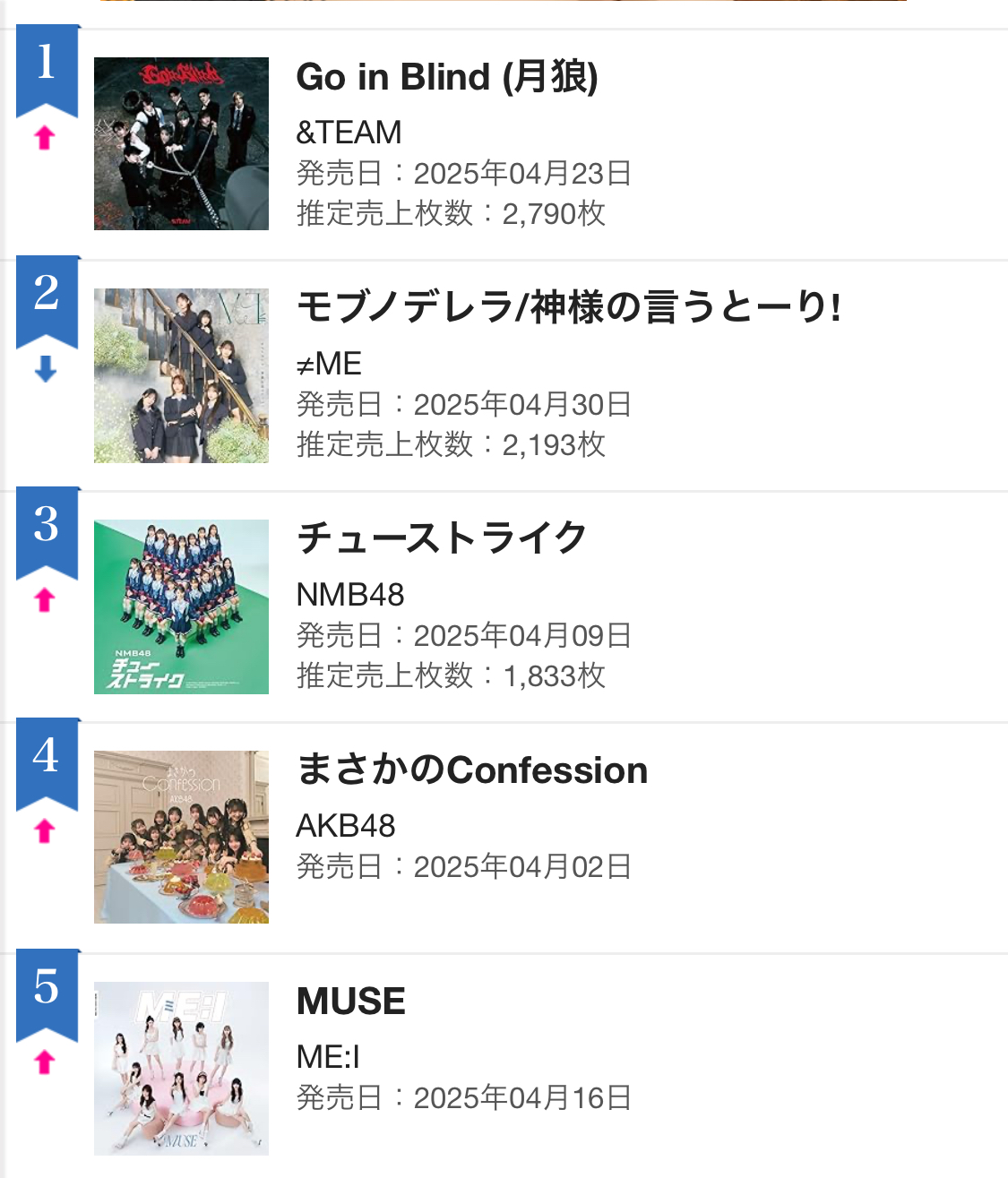
Task: Click the rank 2 blue ribbon badge
Action: pos(47,302)
